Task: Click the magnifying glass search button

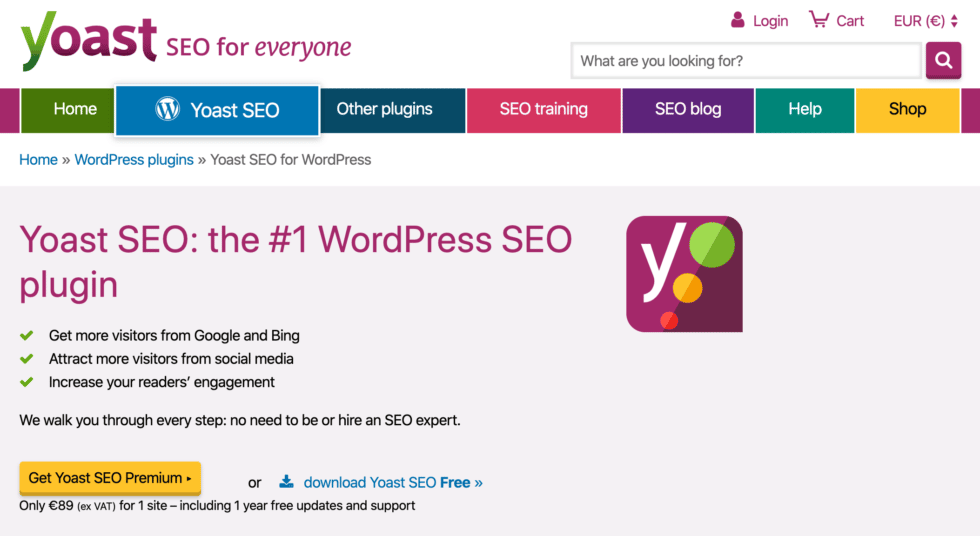Action: (943, 60)
